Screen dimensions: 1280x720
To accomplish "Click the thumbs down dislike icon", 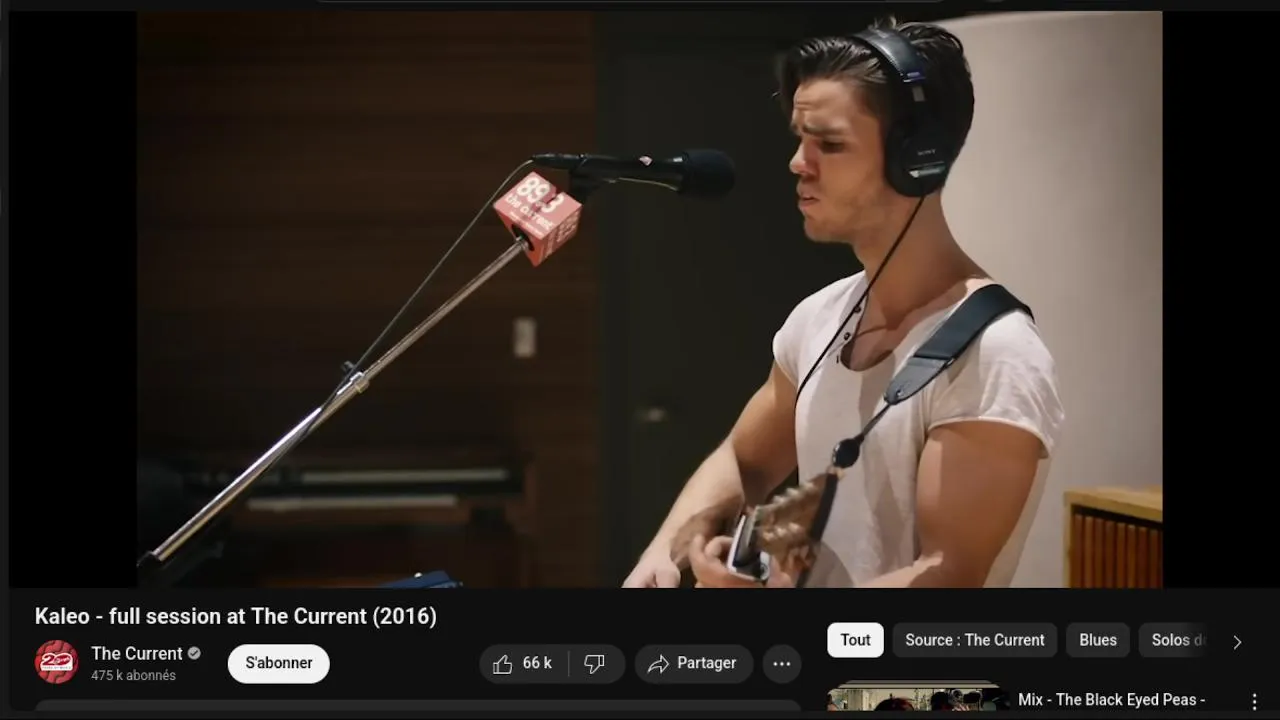I will 596,663.
